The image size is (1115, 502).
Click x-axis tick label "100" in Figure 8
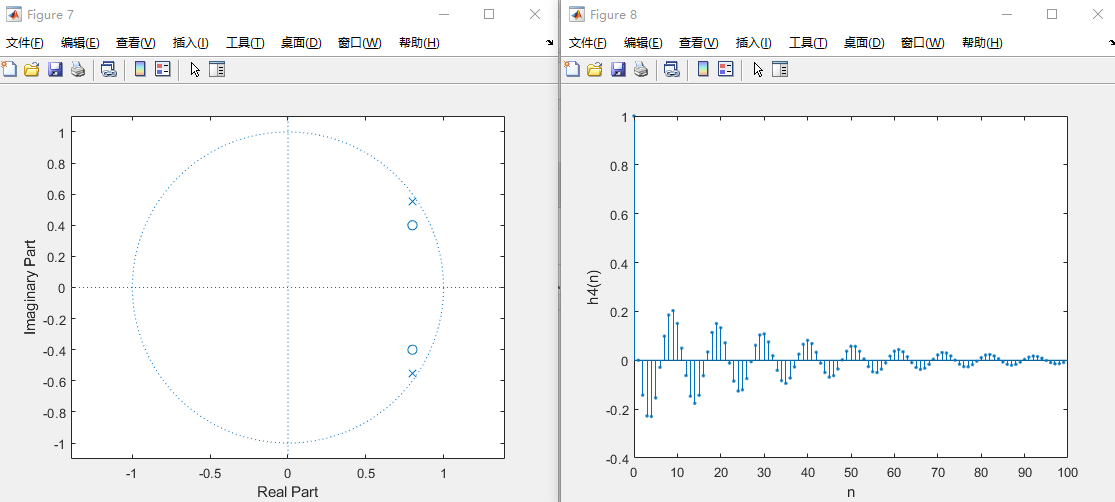(1067, 473)
